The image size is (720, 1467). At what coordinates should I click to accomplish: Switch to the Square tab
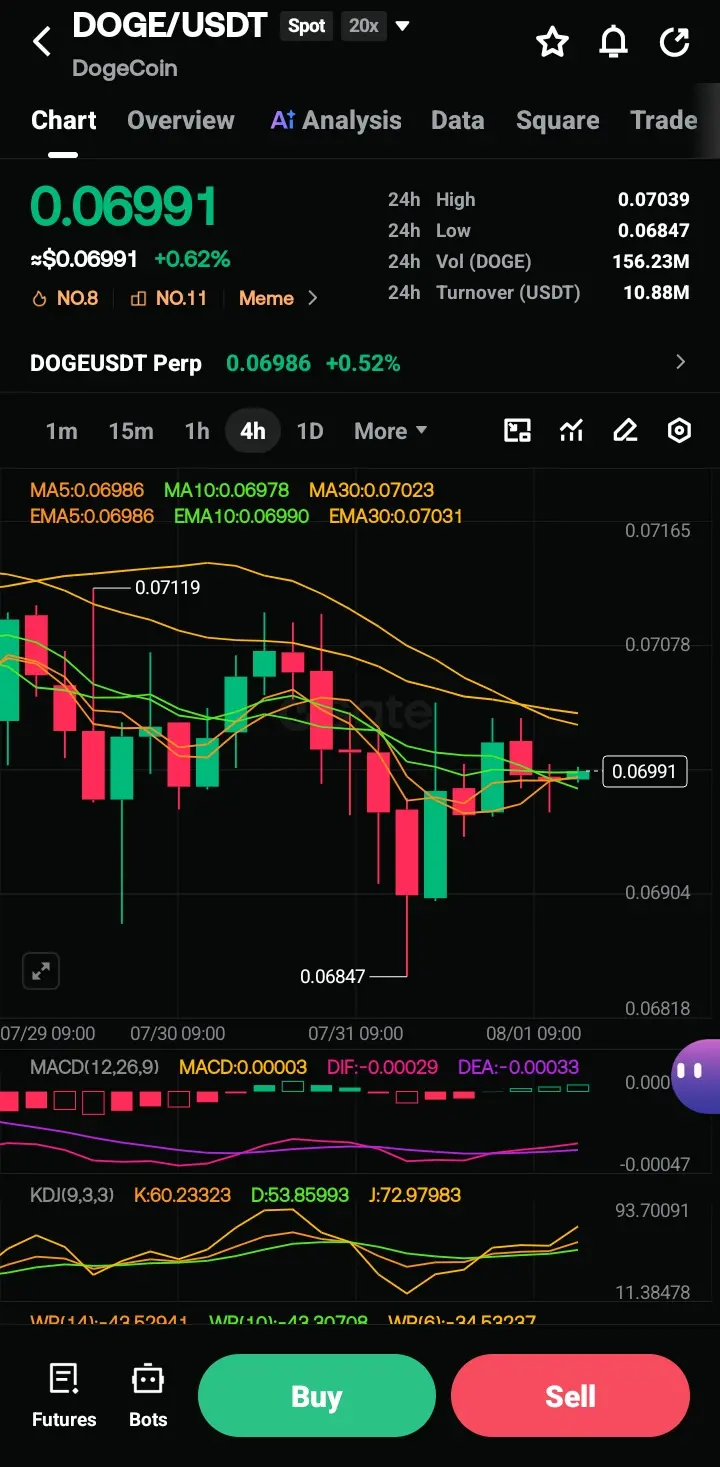(x=558, y=120)
